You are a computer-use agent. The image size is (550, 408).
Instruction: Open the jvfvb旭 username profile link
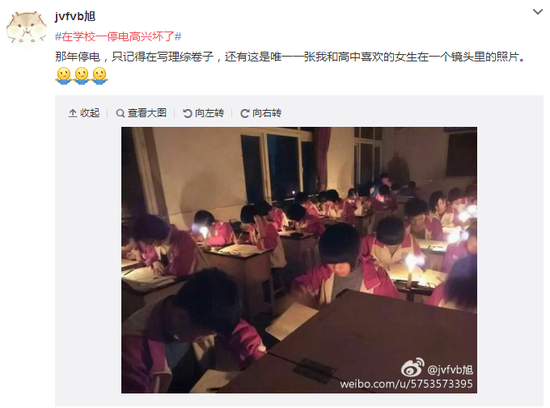75,16
